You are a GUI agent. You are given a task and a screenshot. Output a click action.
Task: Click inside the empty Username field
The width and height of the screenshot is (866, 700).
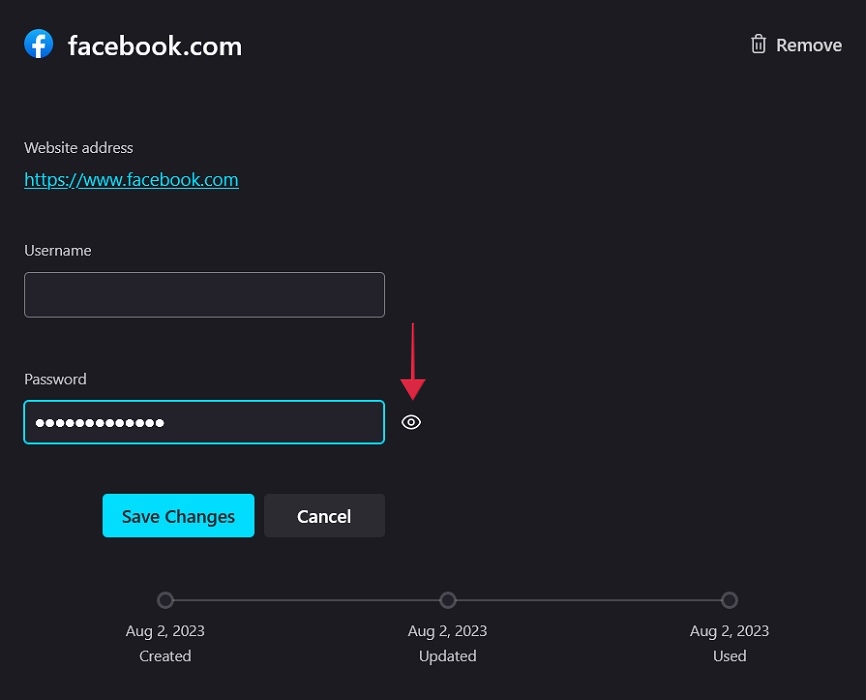(204, 294)
